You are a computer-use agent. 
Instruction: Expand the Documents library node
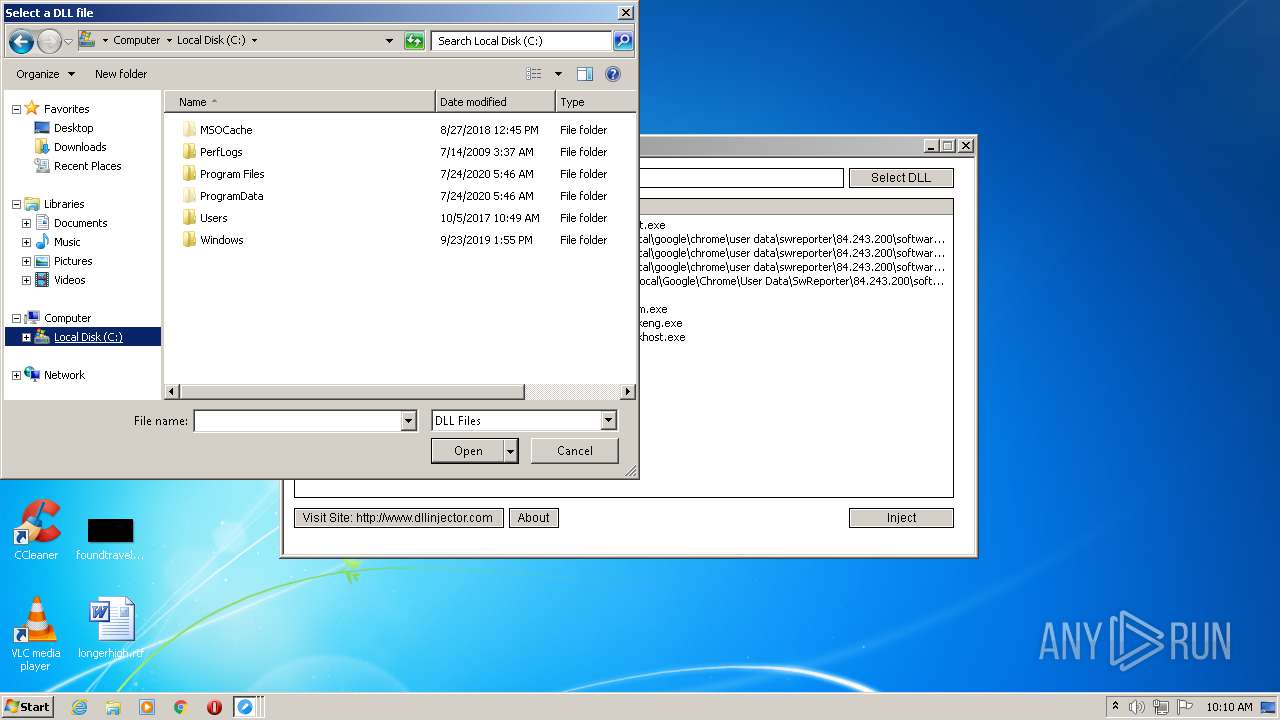26,223
